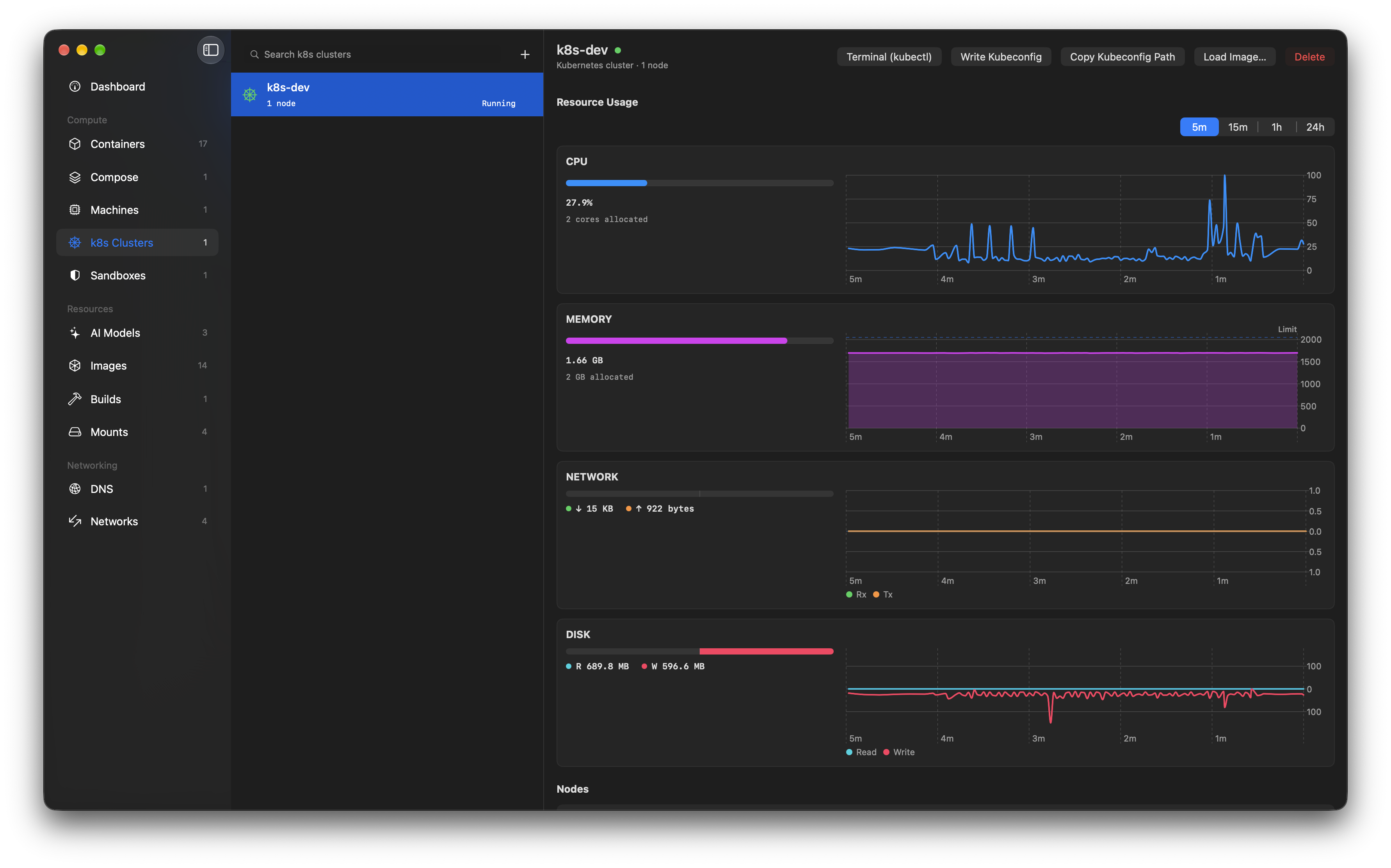Click the DNS globe icon
The height and width of the screenshot is (868, 1391).
tap(75, 489)
